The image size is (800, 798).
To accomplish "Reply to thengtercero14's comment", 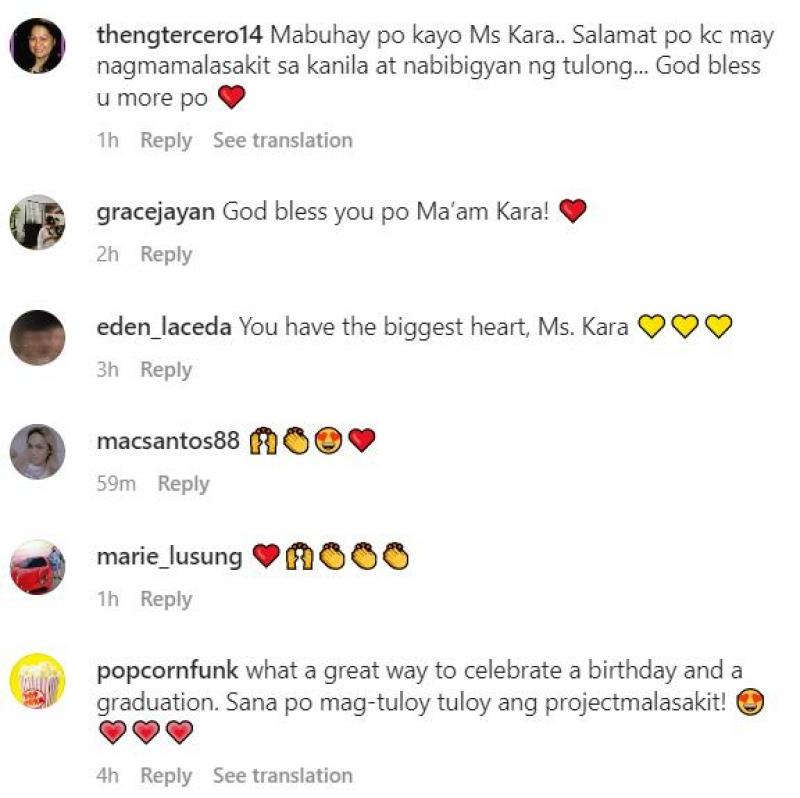I will 166,140.
